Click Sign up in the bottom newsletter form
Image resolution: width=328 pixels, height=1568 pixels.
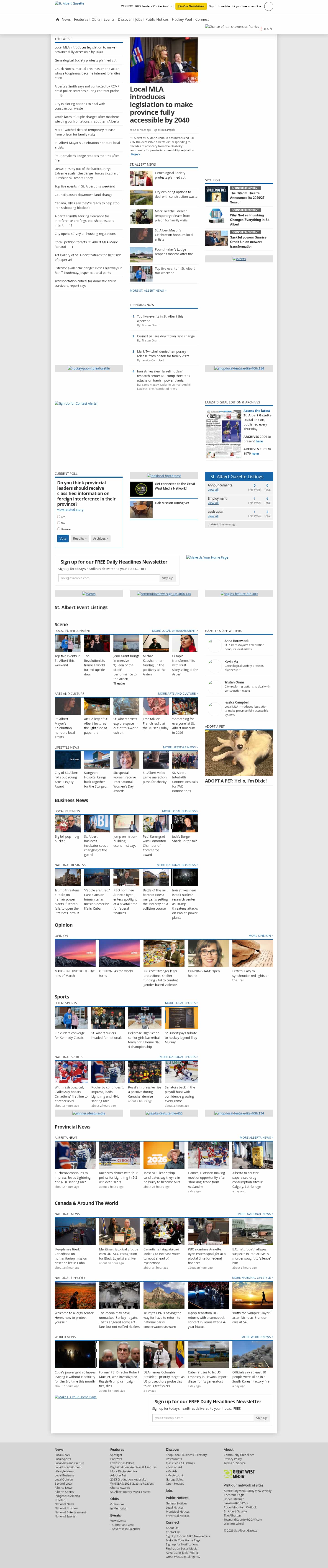[262, 1418]
